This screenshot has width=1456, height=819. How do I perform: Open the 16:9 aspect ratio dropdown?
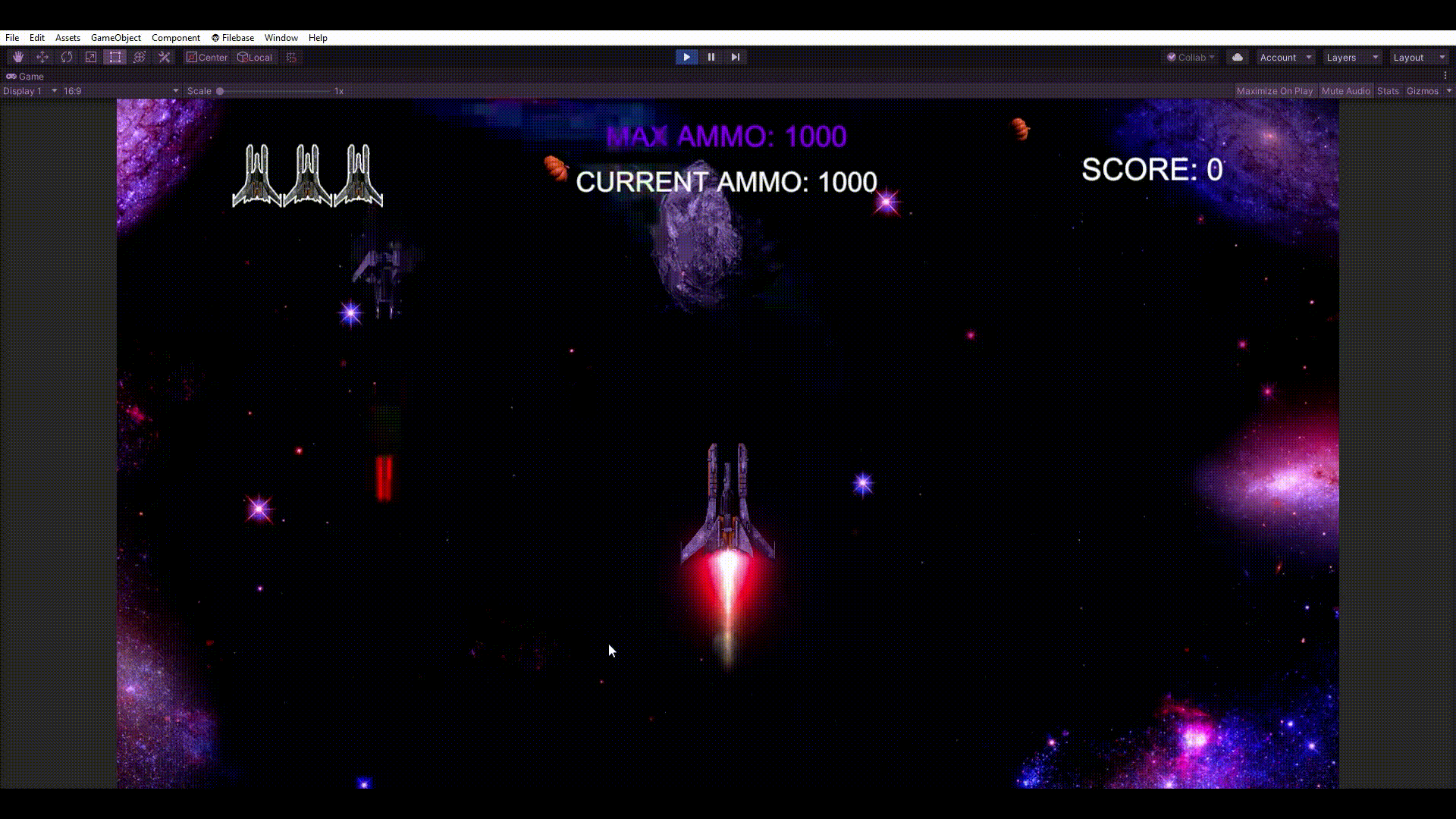121,91
